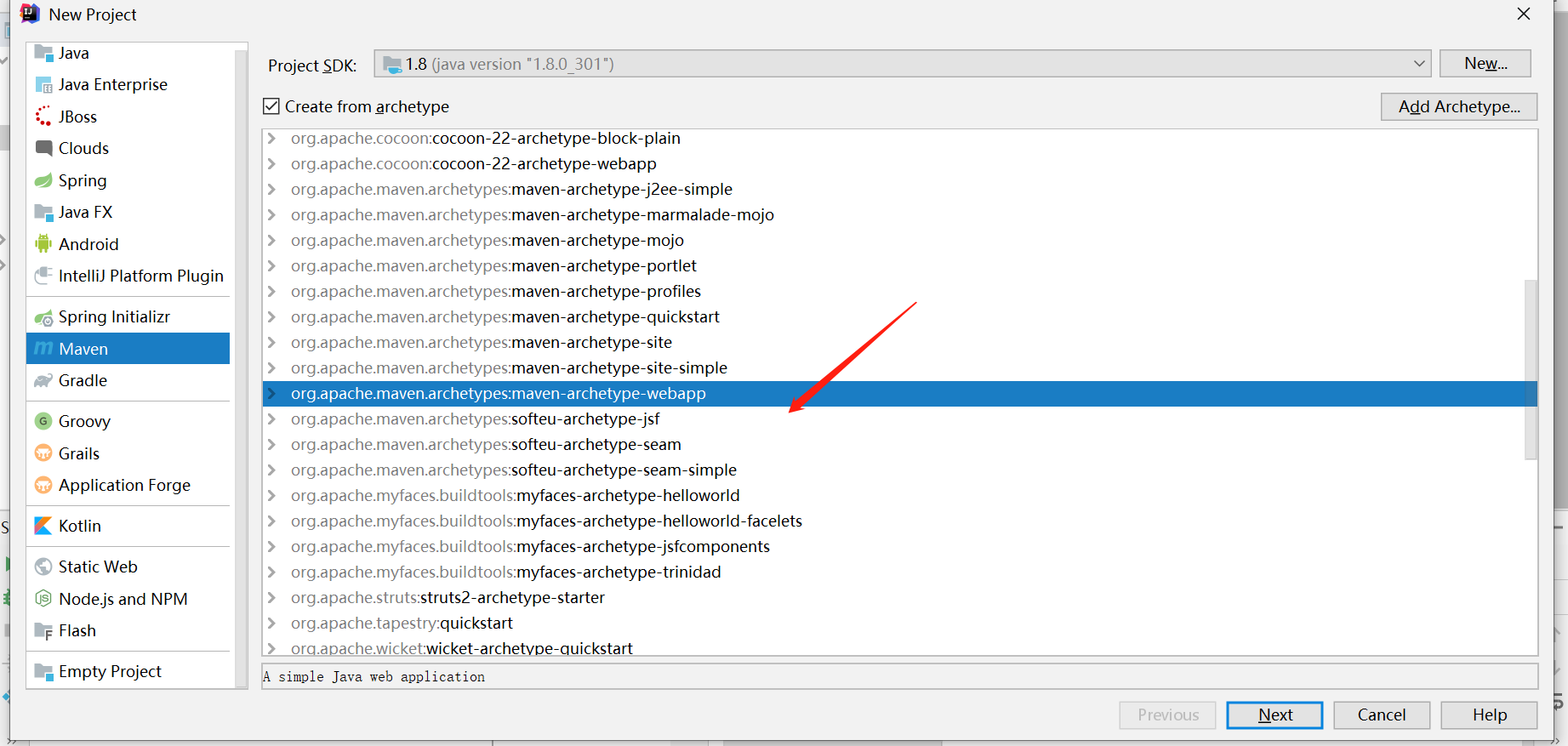Image resolution: width=1568 pixels, height=746 pixels.
Task: Click the IntelliJ Platform Plugin icon
Action: coord(43,276)
